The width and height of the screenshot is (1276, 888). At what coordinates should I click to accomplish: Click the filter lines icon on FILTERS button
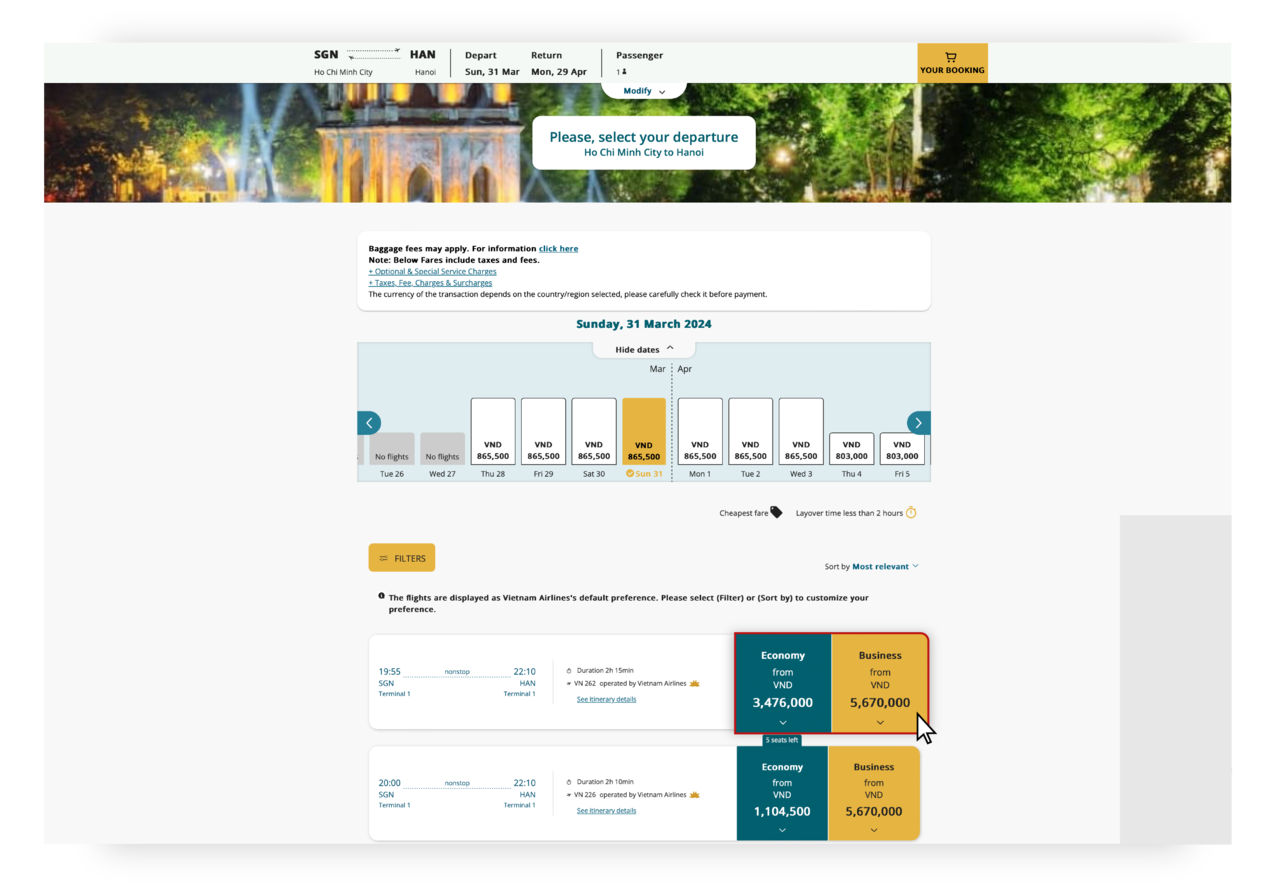click(384, 558)
